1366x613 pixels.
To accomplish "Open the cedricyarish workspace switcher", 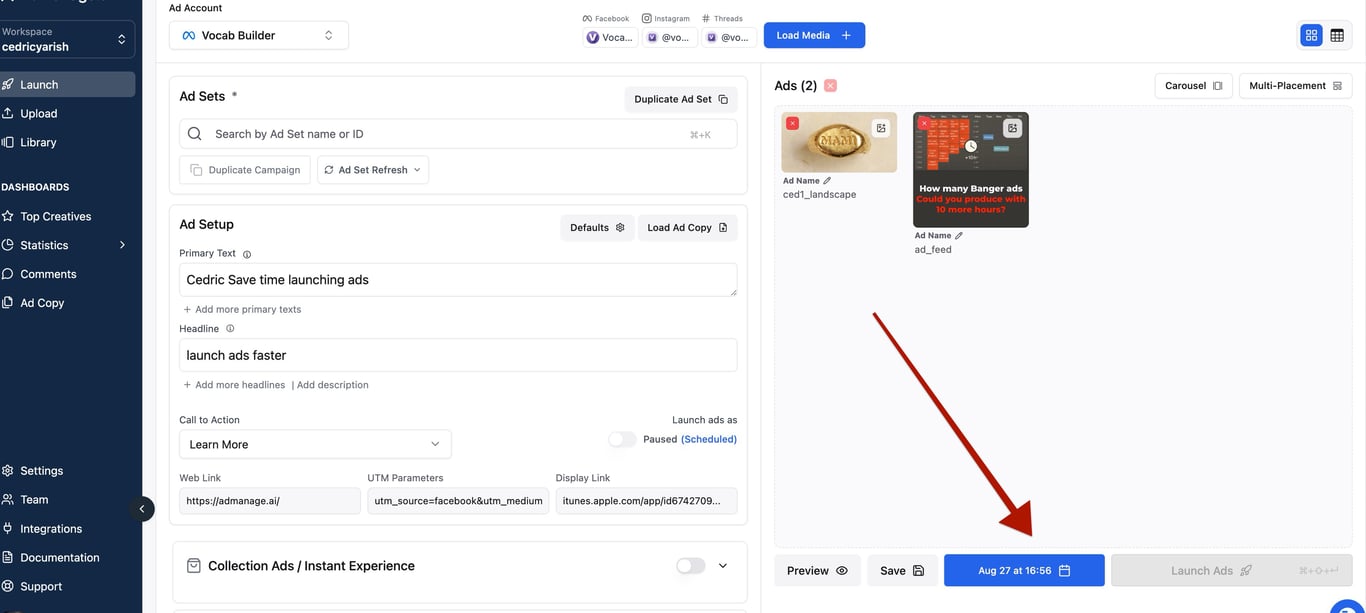I will [67, 40].
